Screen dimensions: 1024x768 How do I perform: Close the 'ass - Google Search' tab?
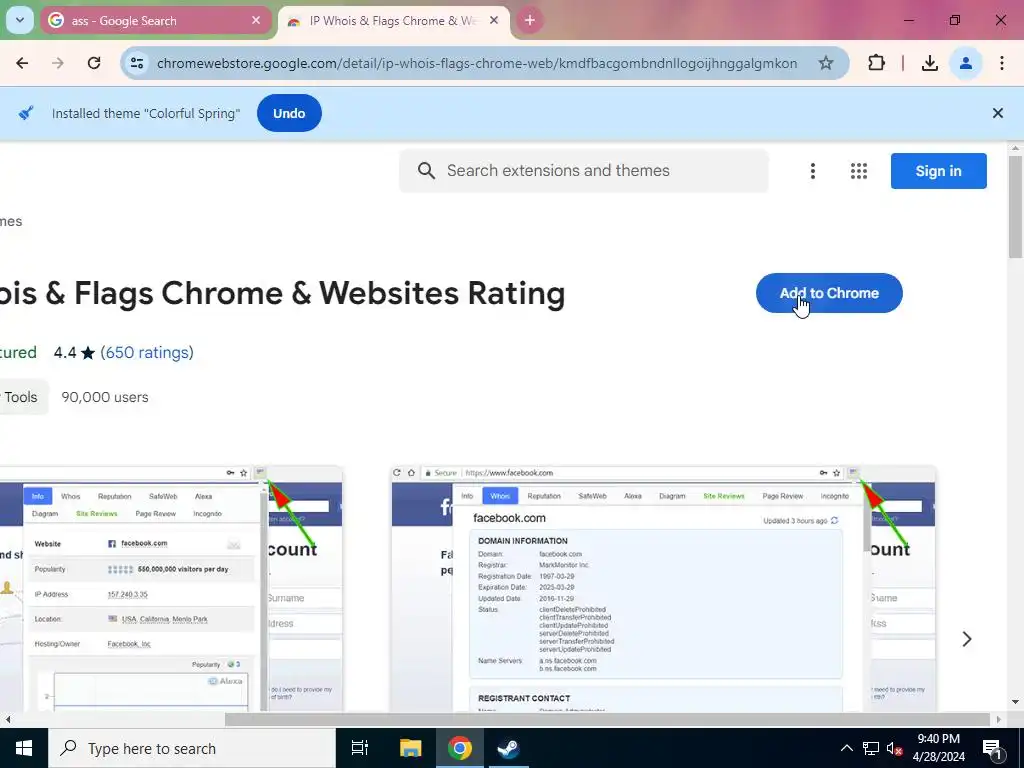click(256, 20)
